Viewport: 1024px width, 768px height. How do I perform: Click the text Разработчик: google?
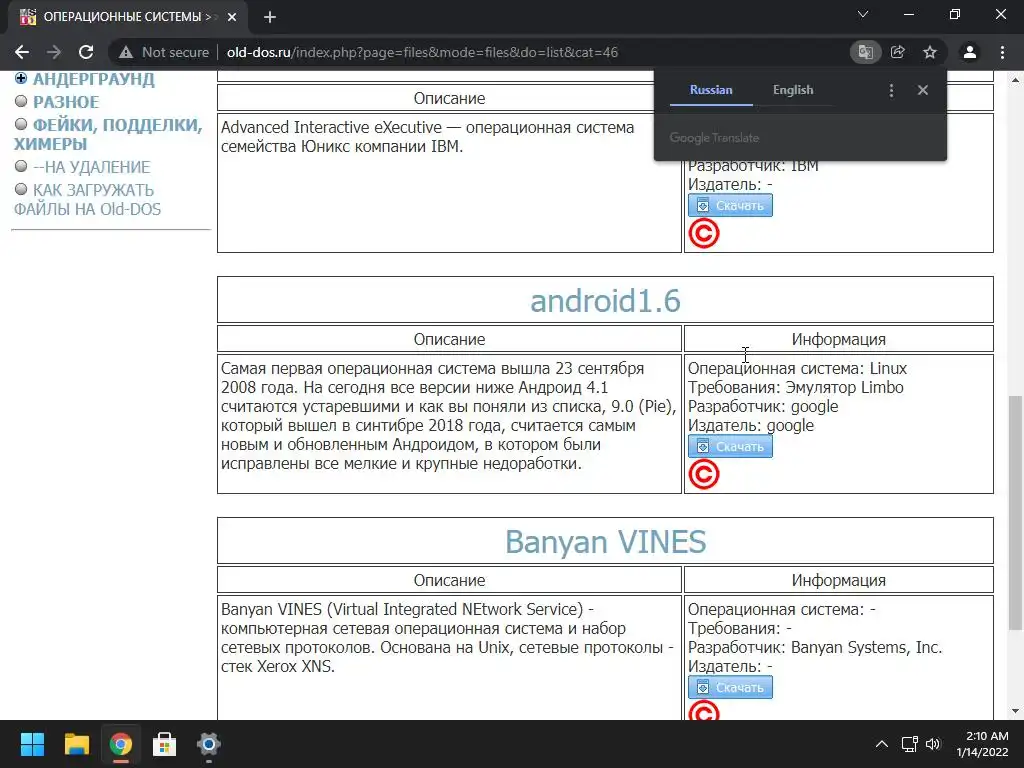pyautogui.click(x=763, y=406)
